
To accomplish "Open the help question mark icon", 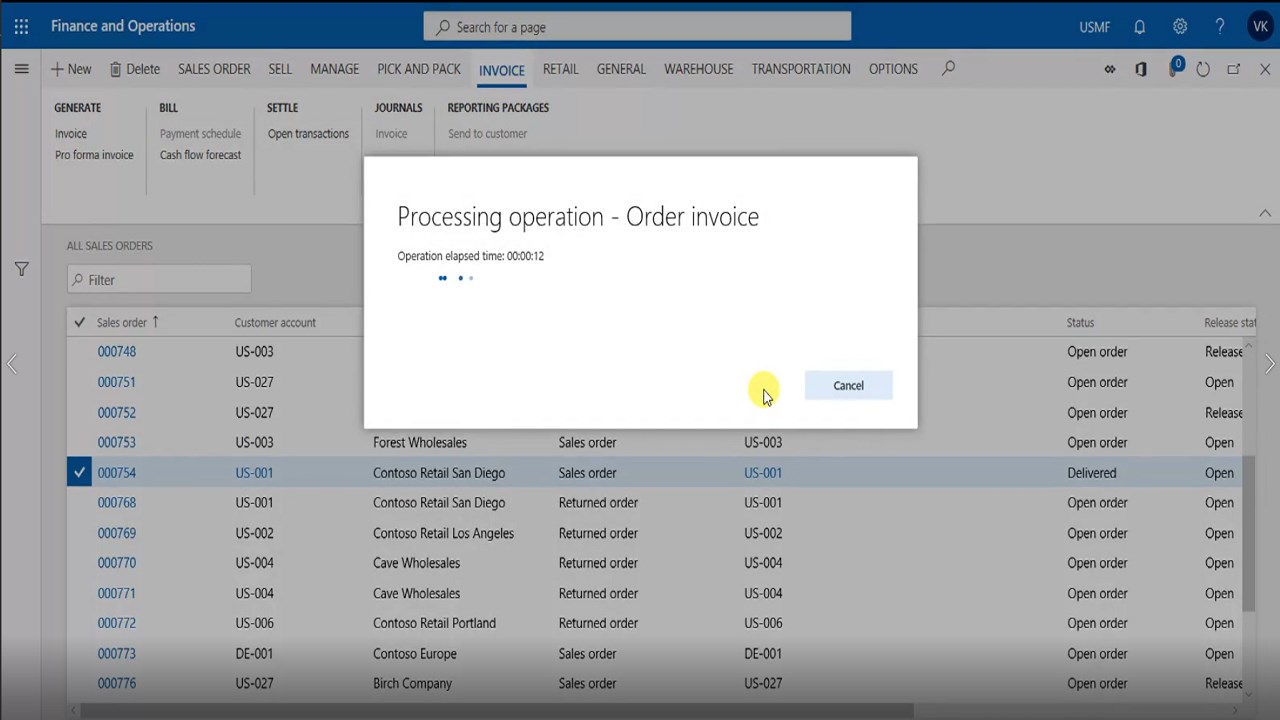I will point(1220,27).
